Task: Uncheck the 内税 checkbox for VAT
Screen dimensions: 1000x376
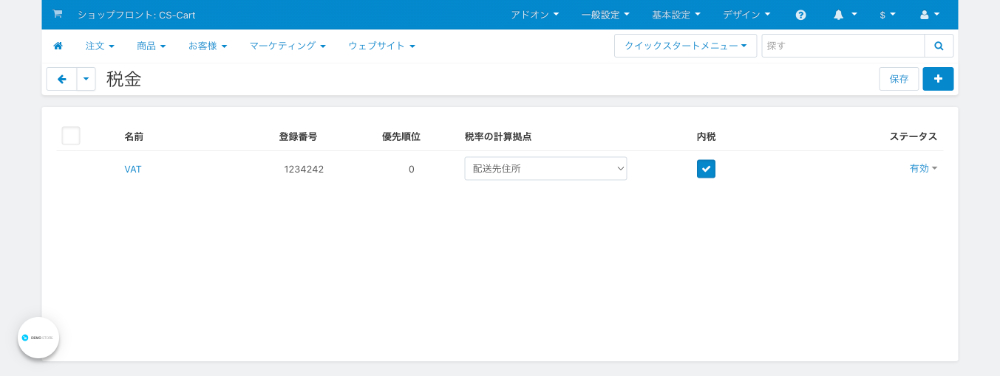Action: pyautogui.click(x=706, y=168)
